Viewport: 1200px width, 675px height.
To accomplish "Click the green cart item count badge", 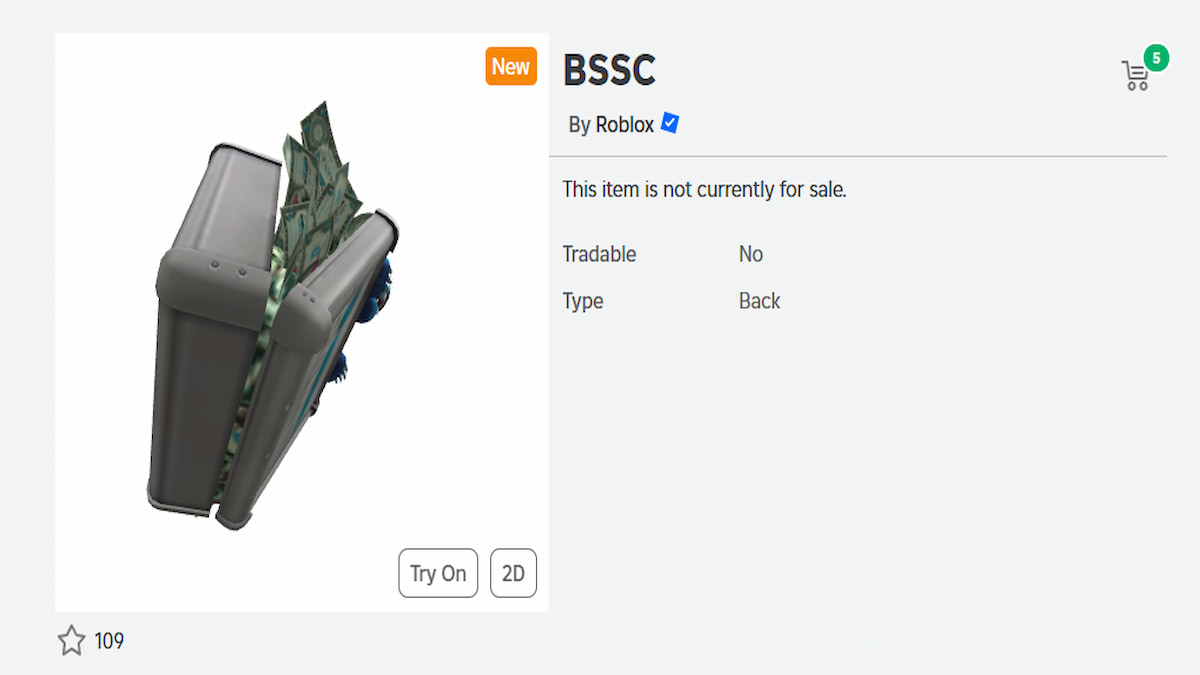I will pyautogui.click(x=1156, y=58).
